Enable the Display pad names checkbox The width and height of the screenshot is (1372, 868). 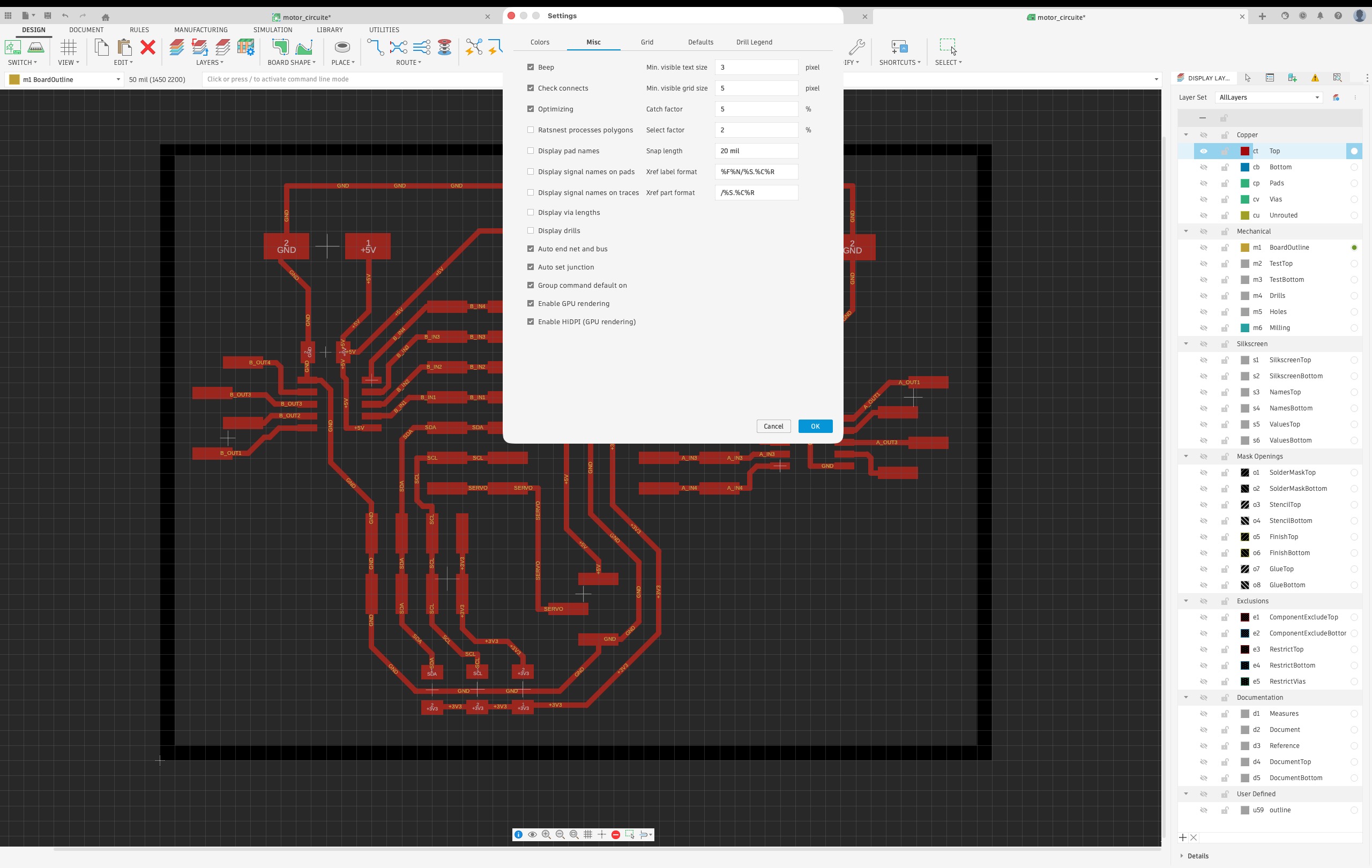531,151
